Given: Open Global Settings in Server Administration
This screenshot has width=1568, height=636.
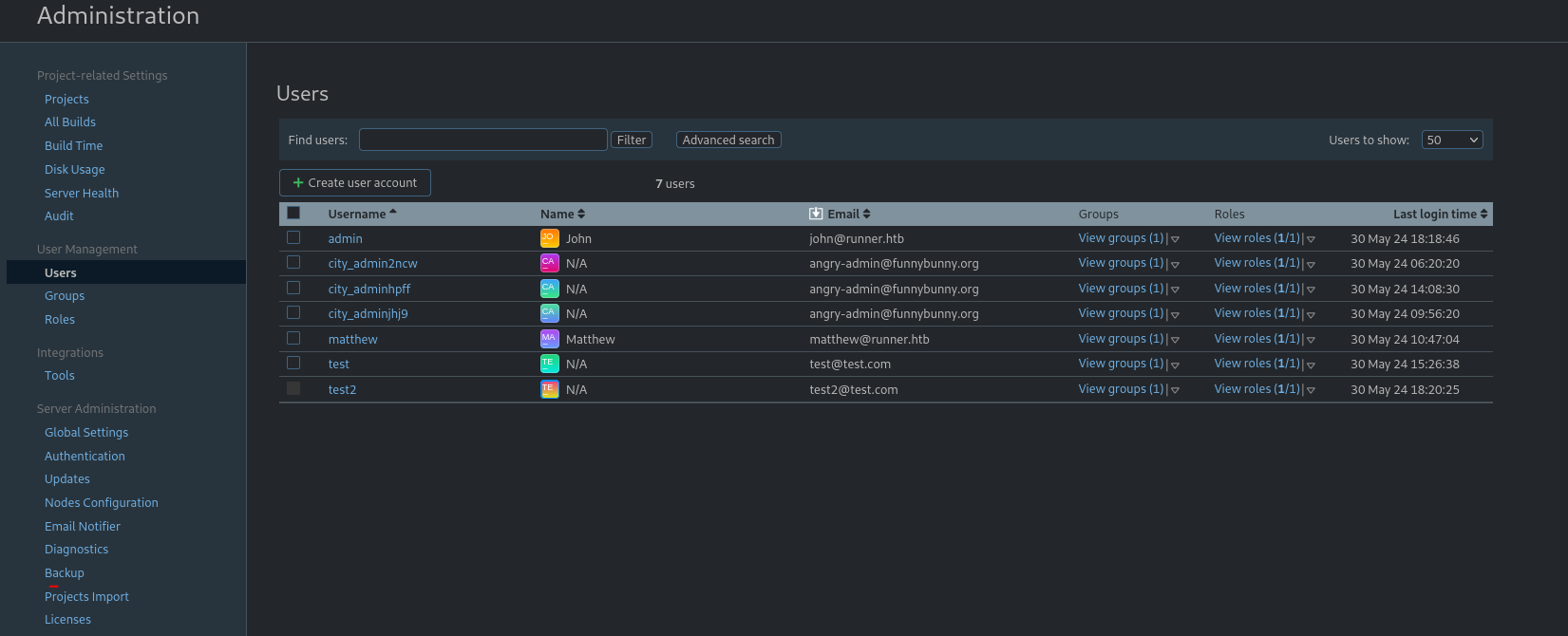Looking at the screenshot, I should pos(86,432).
